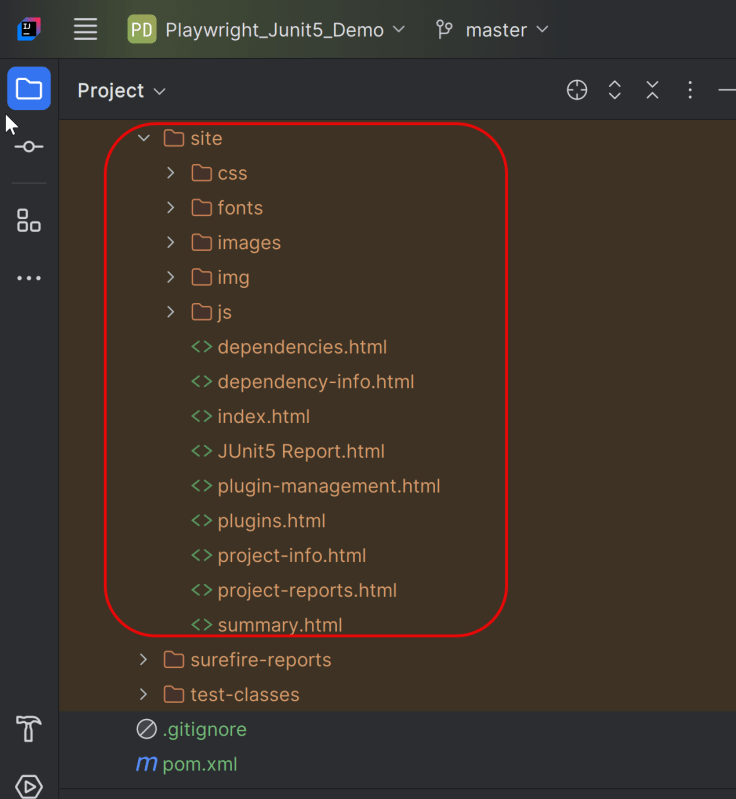
Task: Open the Structure tool window icon
Action: coord(29,221)
